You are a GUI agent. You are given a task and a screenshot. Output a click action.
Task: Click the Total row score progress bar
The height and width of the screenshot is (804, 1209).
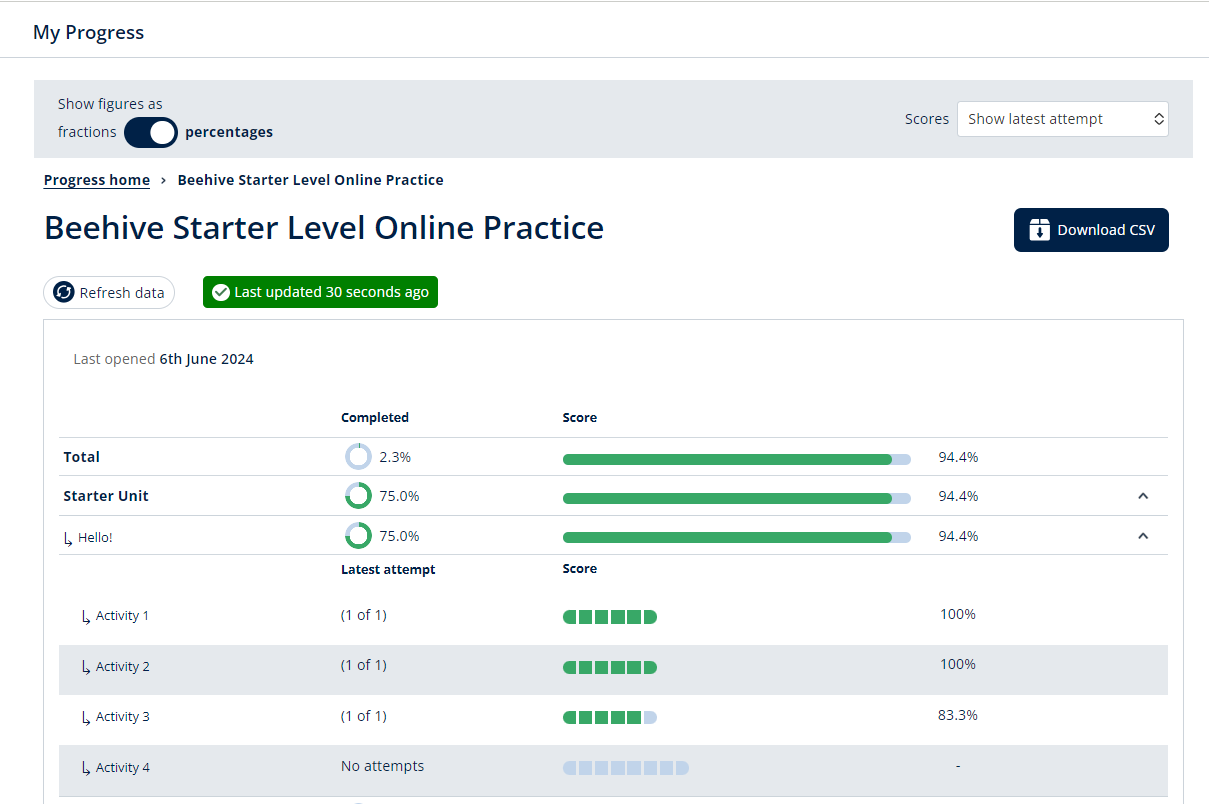pyautogui.click(x=737, y=459)
